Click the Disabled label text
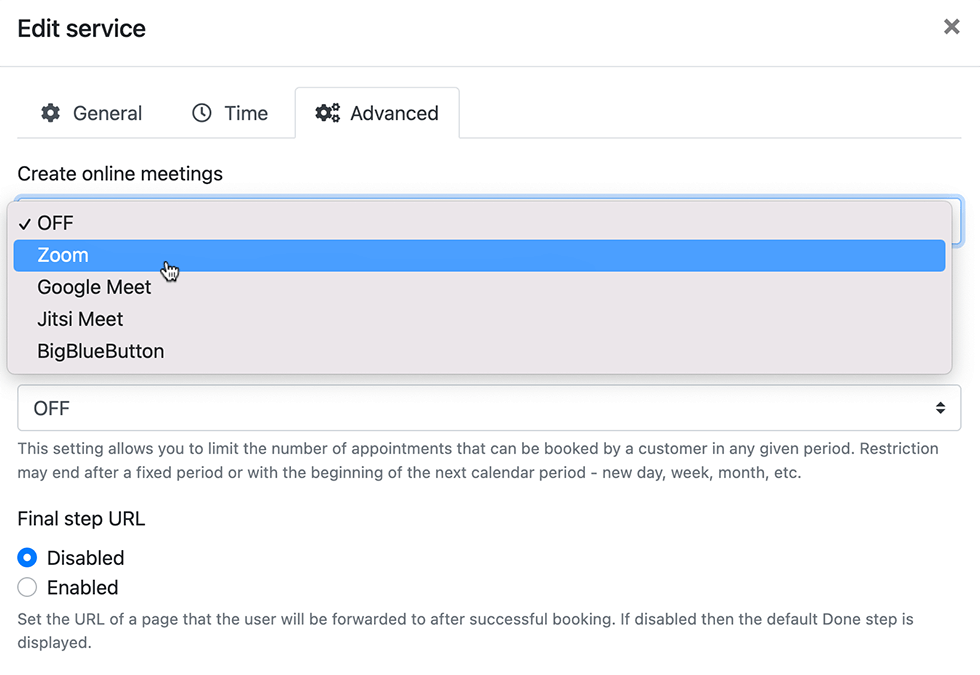The height and width of the screenshot is (675, 980). 86,558
